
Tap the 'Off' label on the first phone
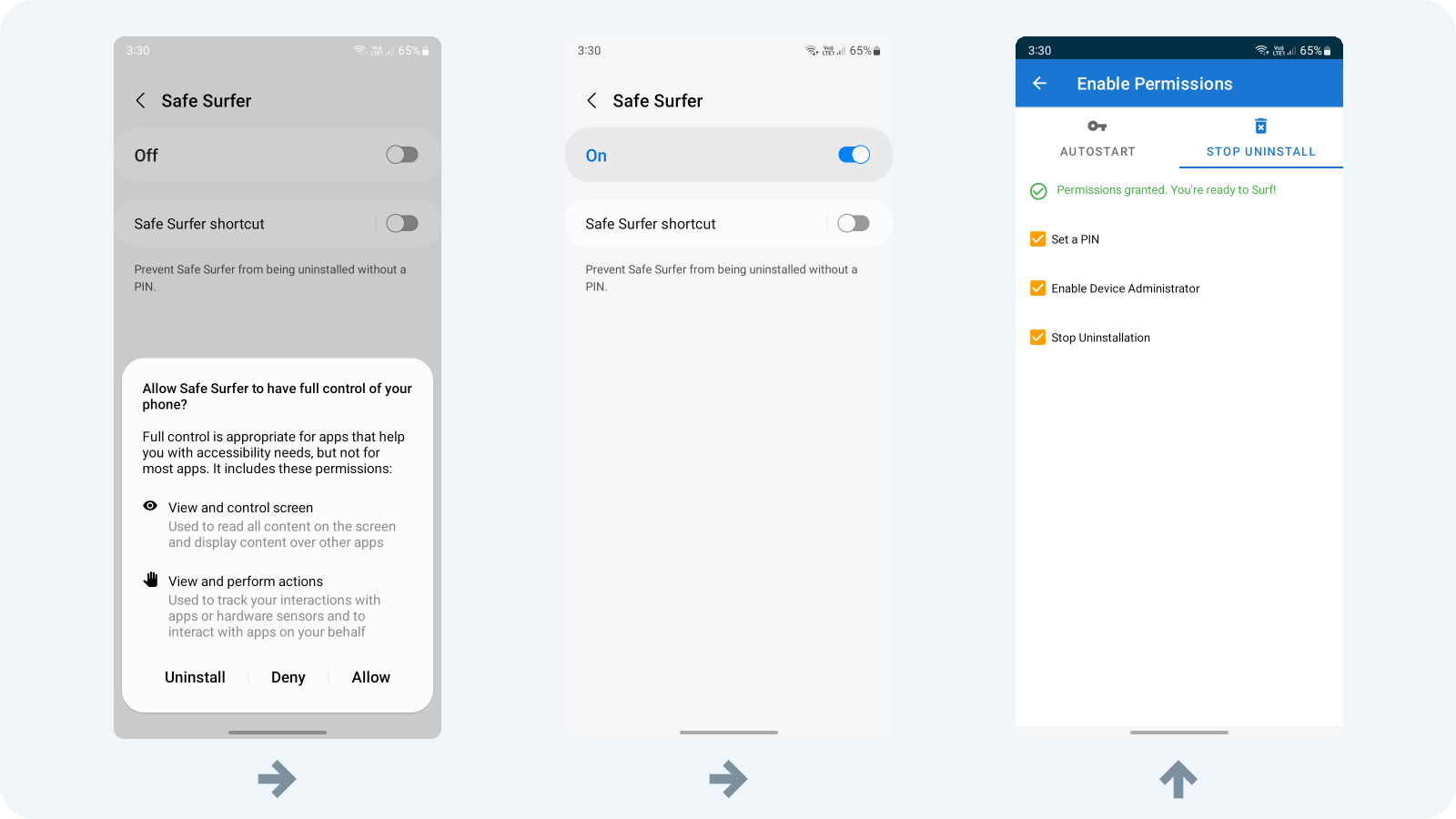[146, 156]
